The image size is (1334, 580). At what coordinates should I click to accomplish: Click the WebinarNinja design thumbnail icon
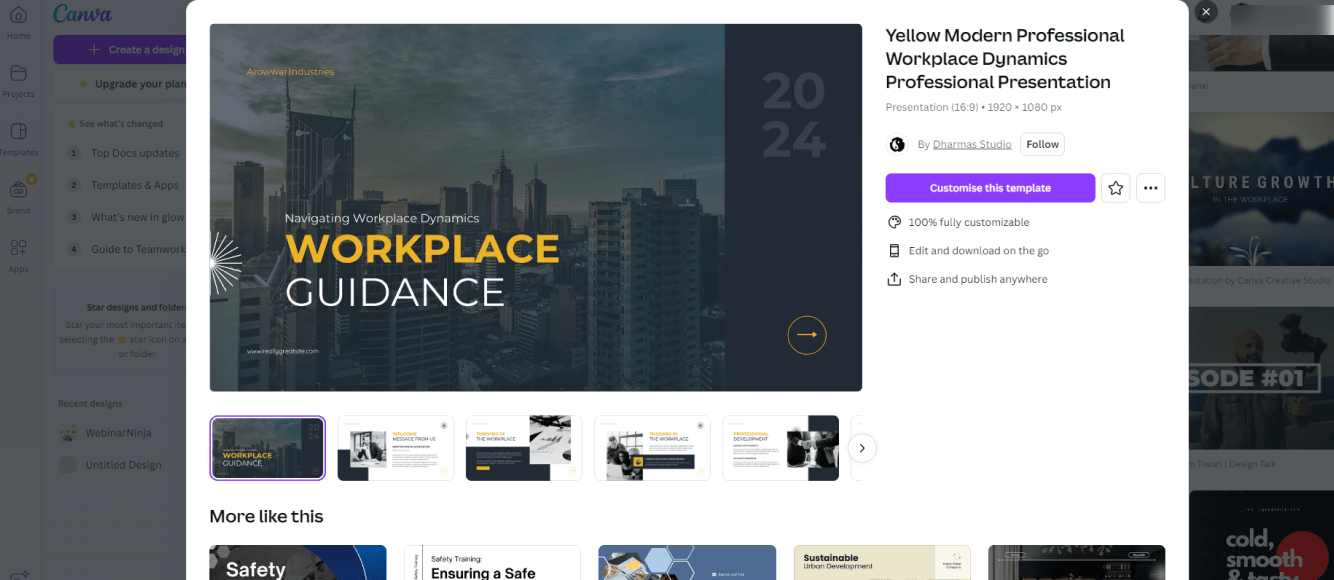click(68, 434)
